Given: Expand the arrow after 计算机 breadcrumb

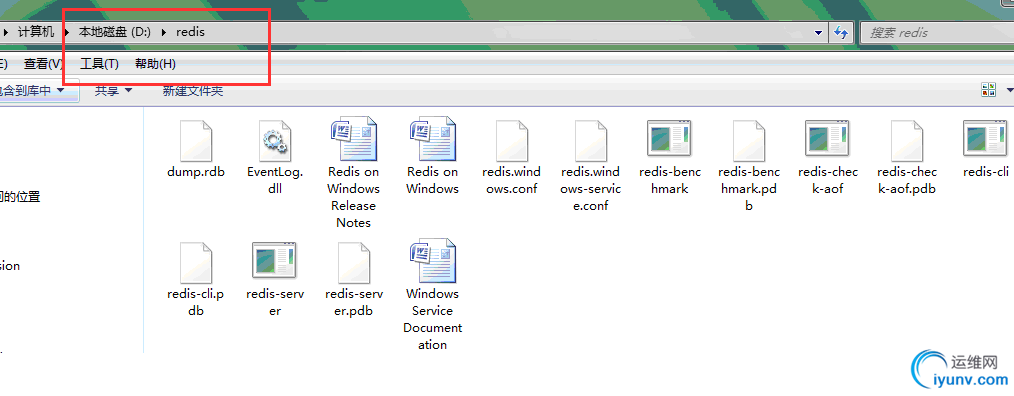Looking at the screenshot, I should pos(67,32).
